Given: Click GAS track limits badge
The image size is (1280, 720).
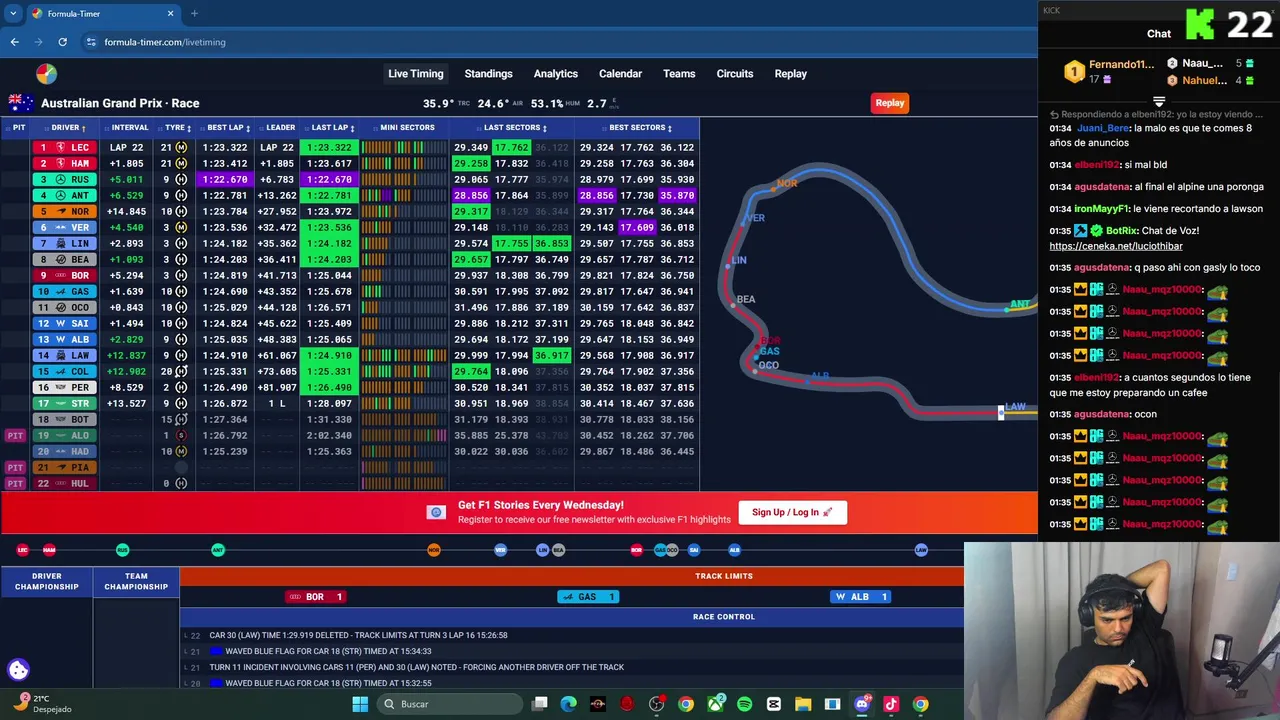Looking at the screenshot, I should tap(587, 597).
